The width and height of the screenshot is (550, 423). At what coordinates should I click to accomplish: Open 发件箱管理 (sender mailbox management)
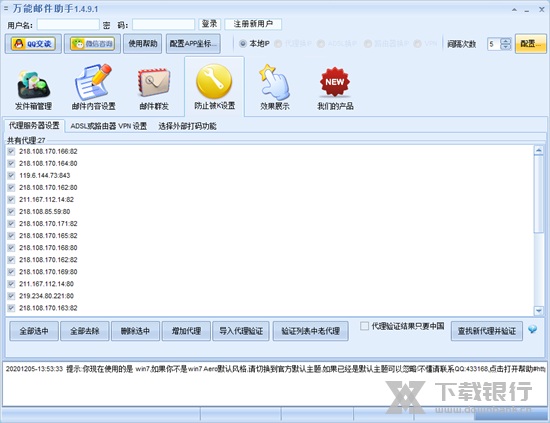[33, 90]
